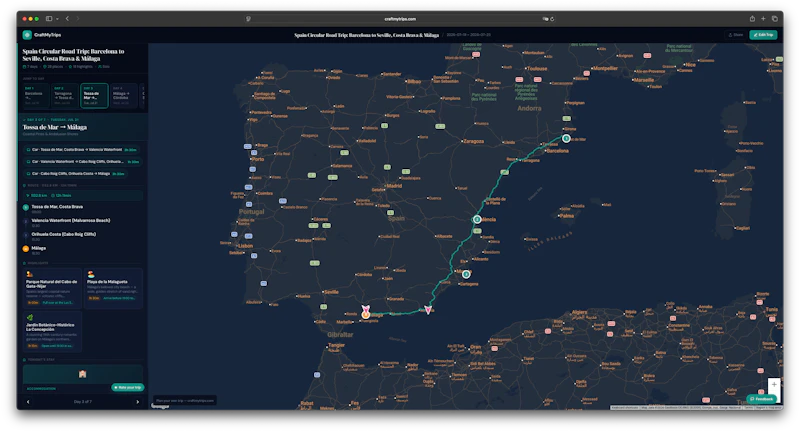The height and width of the screenshot is (432, 800).
Task: Open Car Tossa de Mar to Valencia leg
Action: [x=82, y=150]
